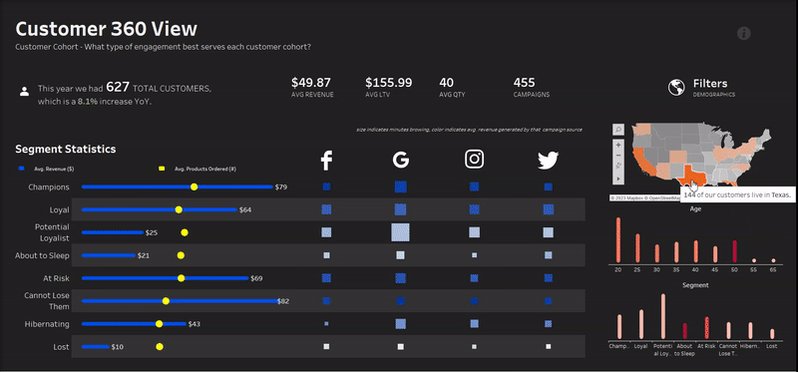Open the globe Filters icon
Viewport: 798px width, 372px height.
(x=676, y=88)
